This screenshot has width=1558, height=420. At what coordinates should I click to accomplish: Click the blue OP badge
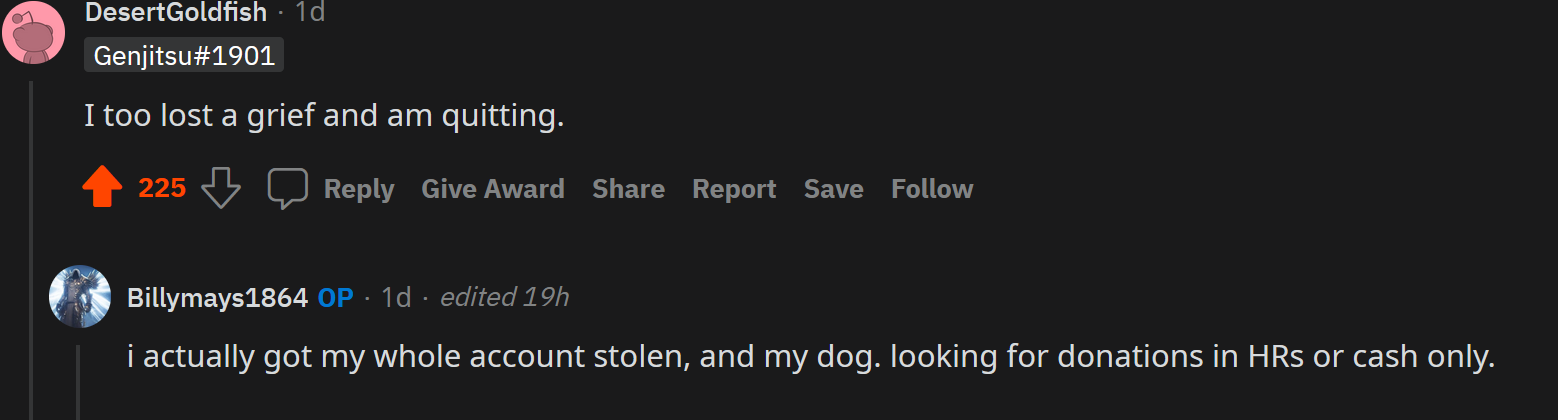335,298
